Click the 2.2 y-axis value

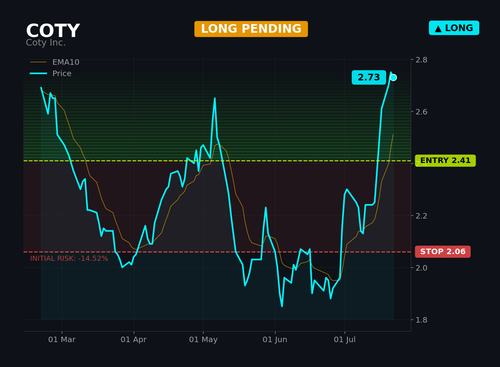pos(421,216)
